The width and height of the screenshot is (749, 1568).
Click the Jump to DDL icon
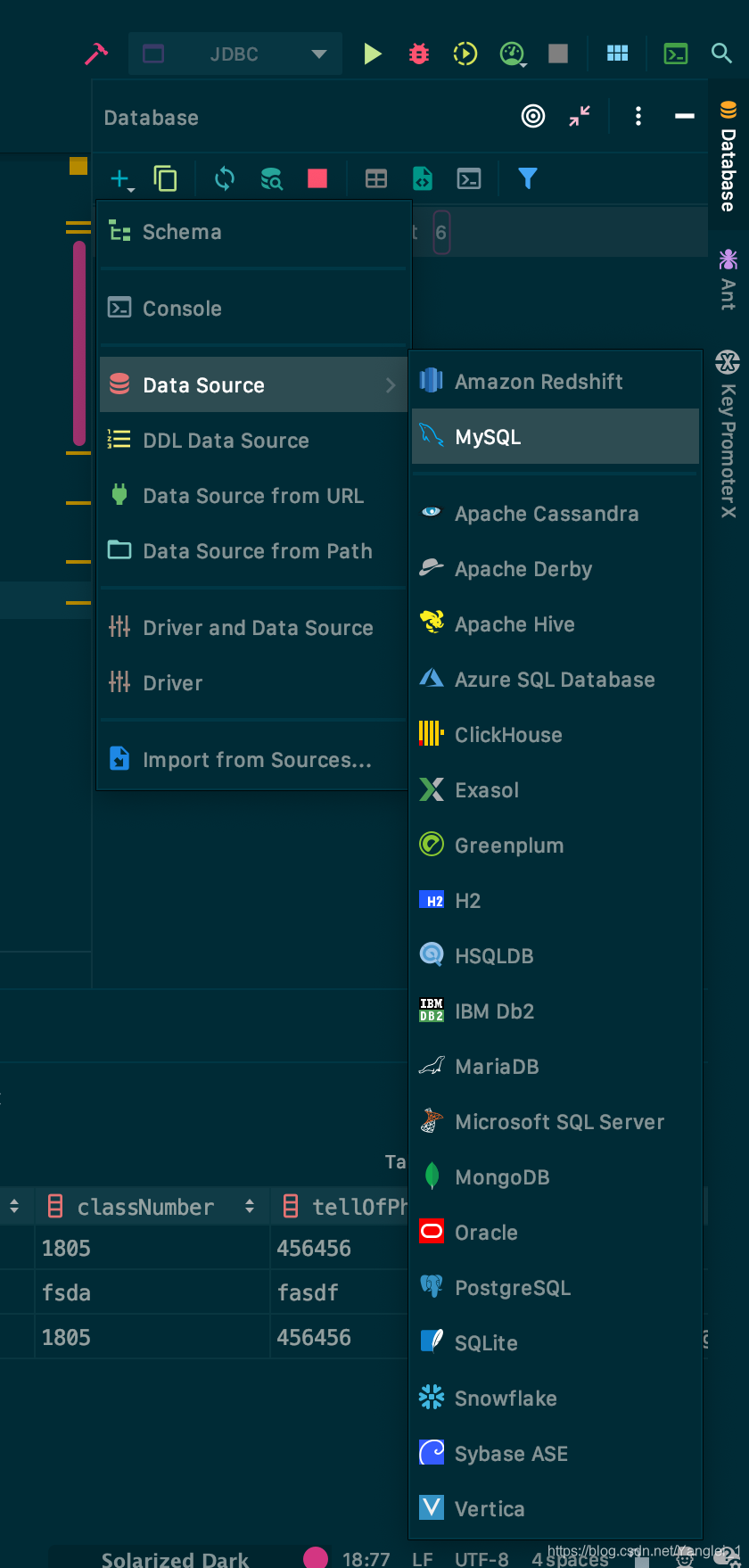pyautogui.click(x=423, y=179)
